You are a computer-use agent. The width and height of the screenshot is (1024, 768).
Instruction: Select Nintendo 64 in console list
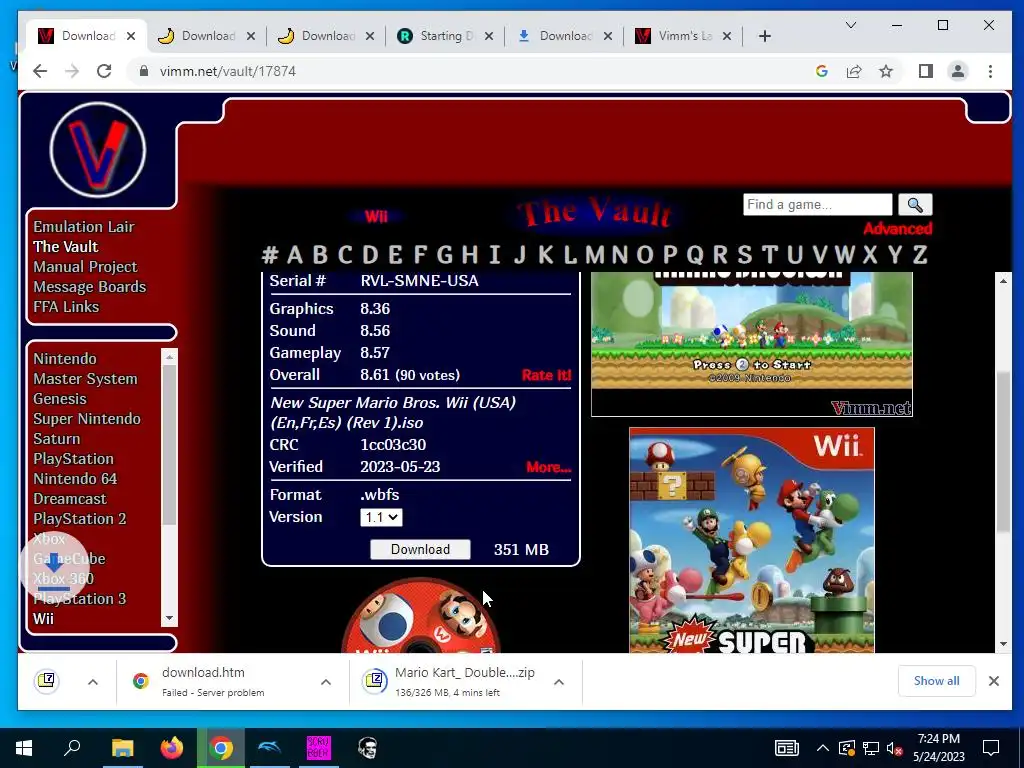click(x=75, y=479)
